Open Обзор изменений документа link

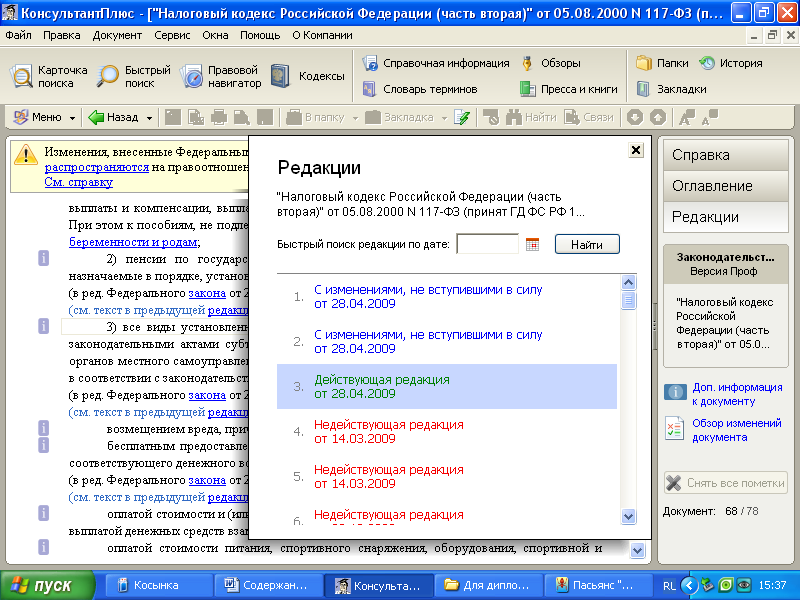(736, 430)
